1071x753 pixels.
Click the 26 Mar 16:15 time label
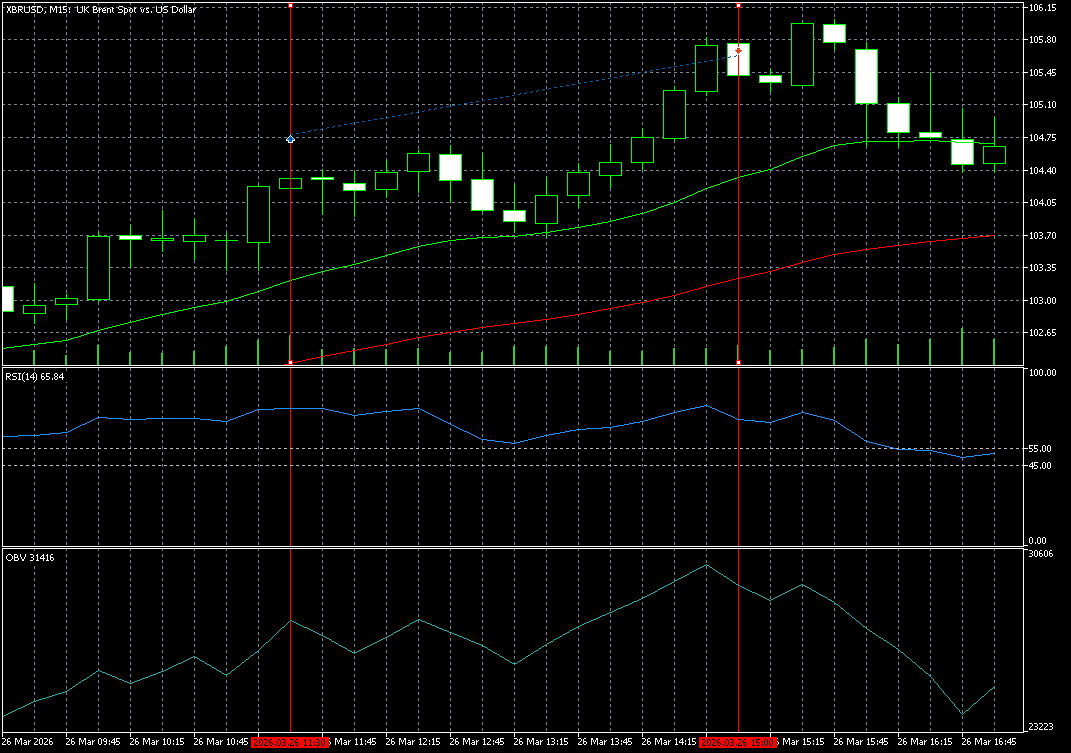(x=926, y=742)
